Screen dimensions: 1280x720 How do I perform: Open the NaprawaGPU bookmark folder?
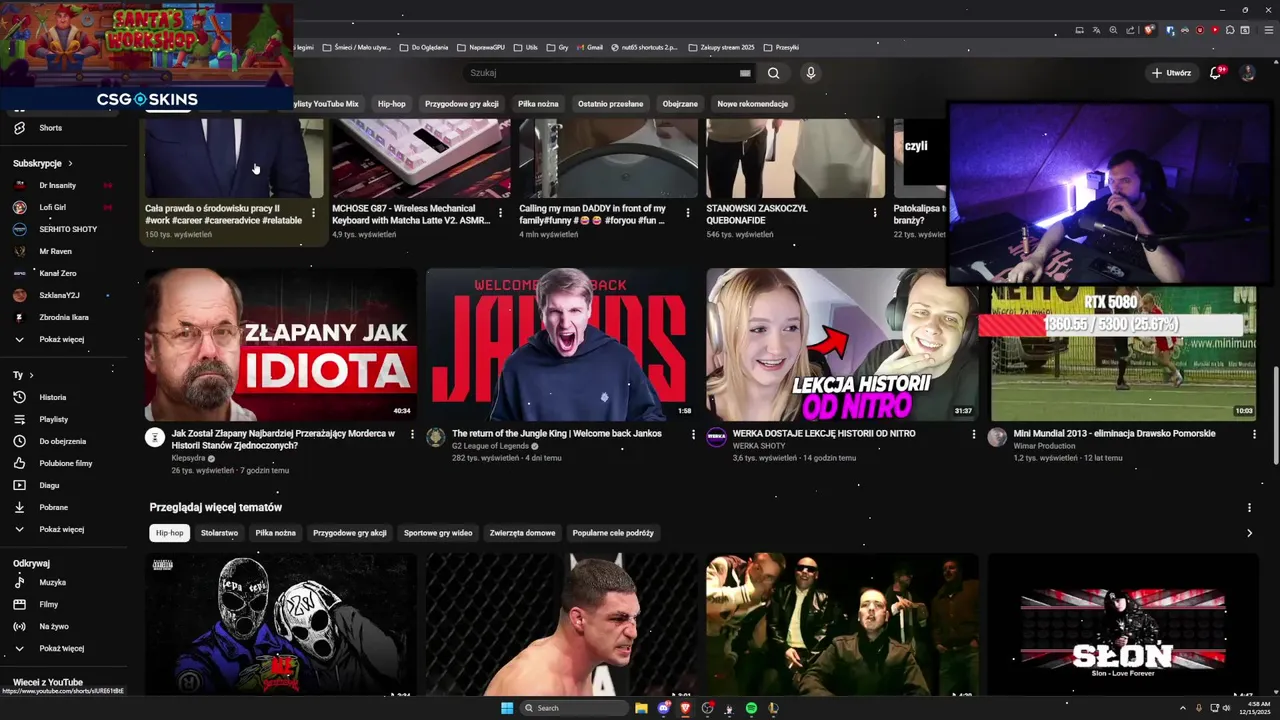point(483,47)
